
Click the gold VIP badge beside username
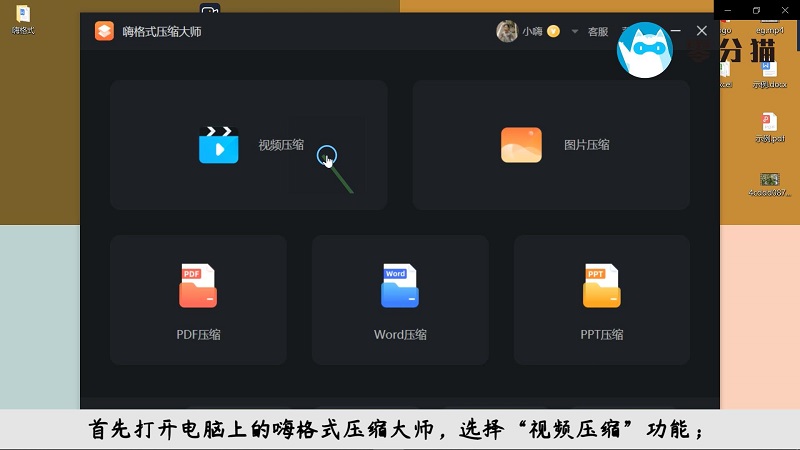553,31
